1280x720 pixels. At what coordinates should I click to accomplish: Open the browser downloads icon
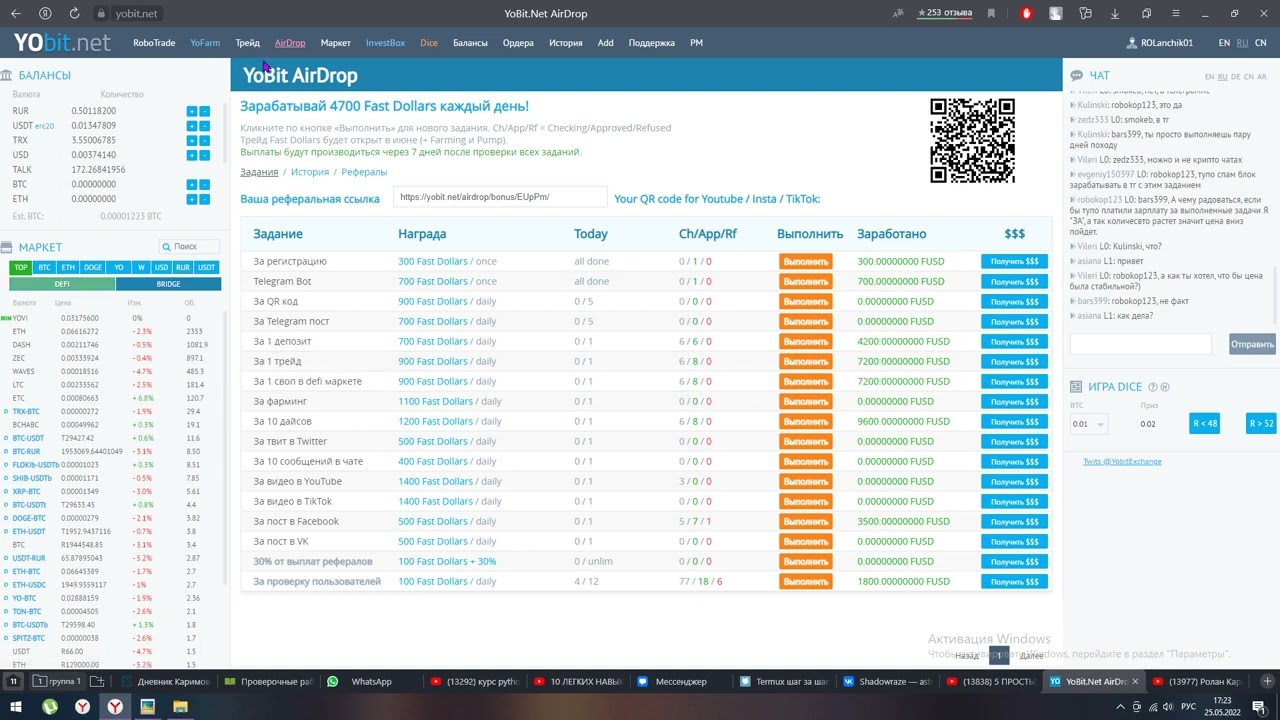pyautogui.click(x=1114, y=14)
